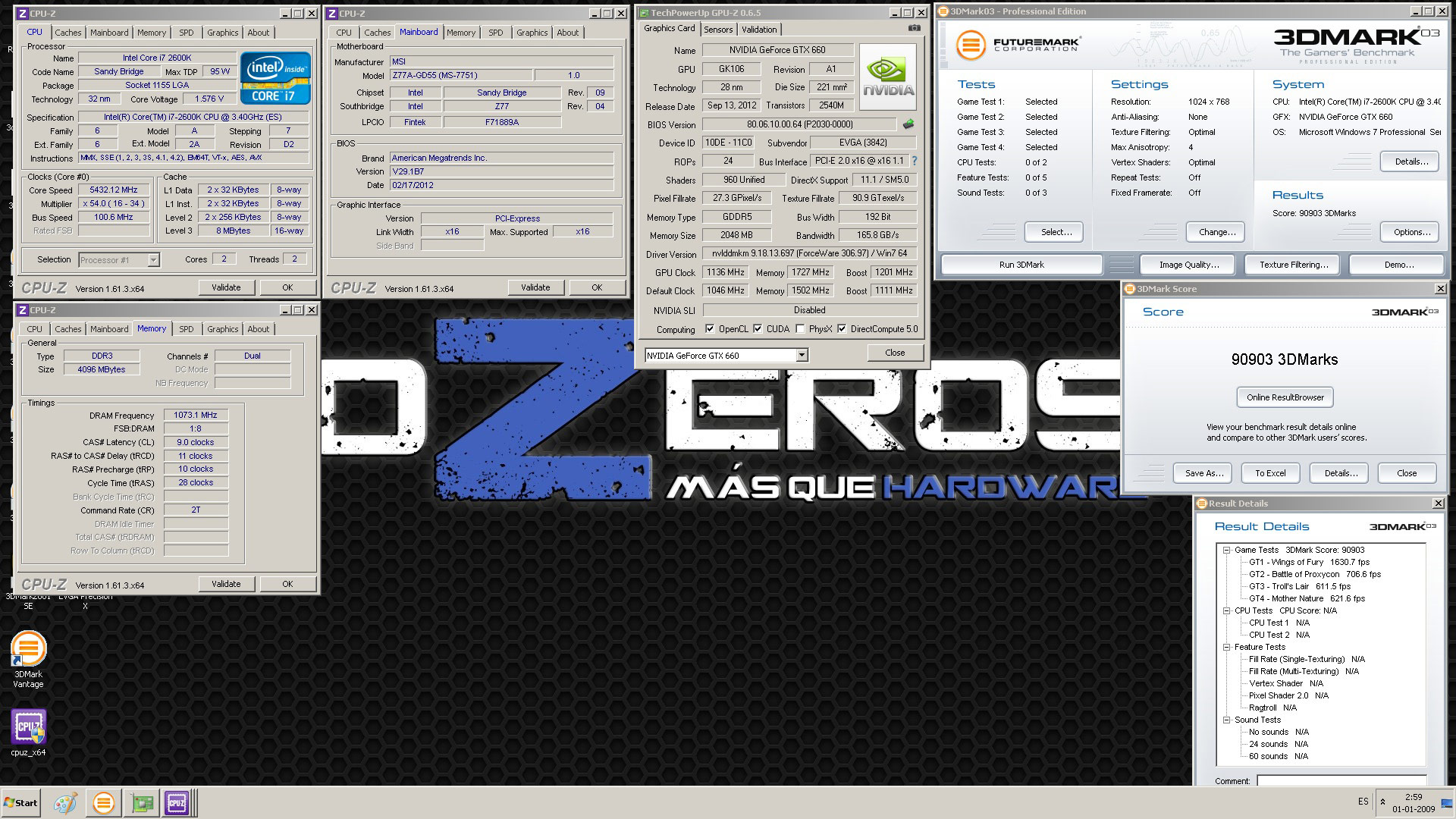The width and height of the screenshot is (1456, 819).
Task: Click the Comment input field
Action: pos(1341,780)
